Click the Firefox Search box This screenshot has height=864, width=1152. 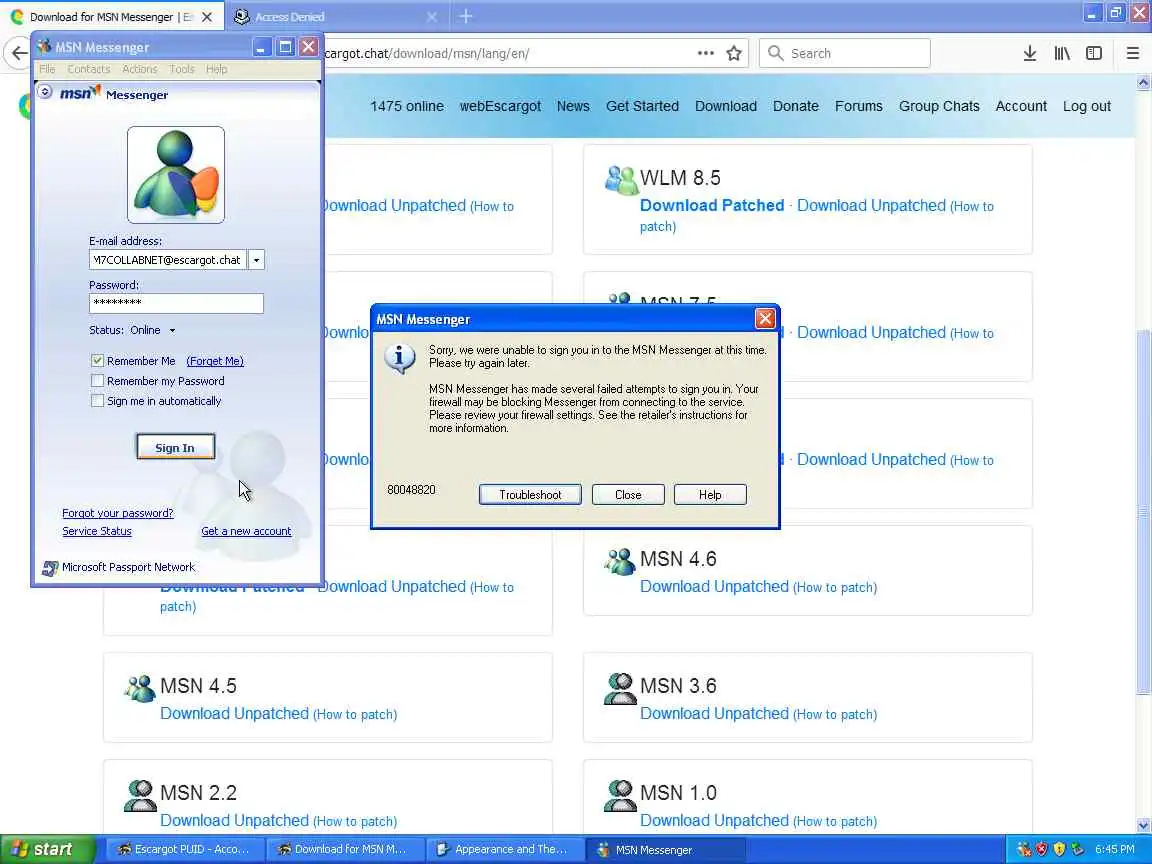click(x=845, y=53)
